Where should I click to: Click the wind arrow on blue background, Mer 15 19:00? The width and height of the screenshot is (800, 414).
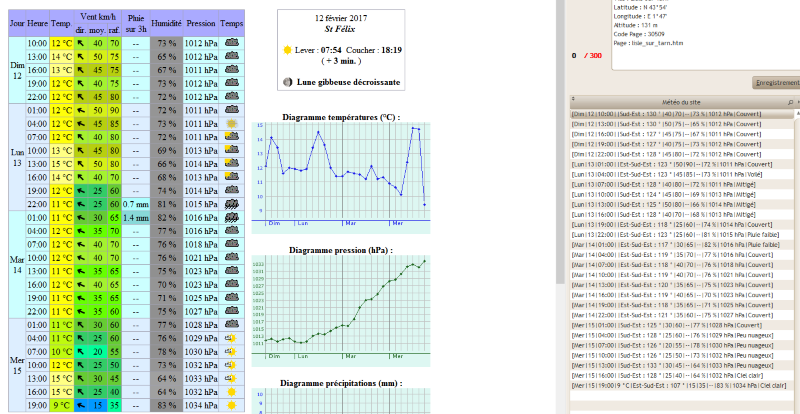[81, 406]
